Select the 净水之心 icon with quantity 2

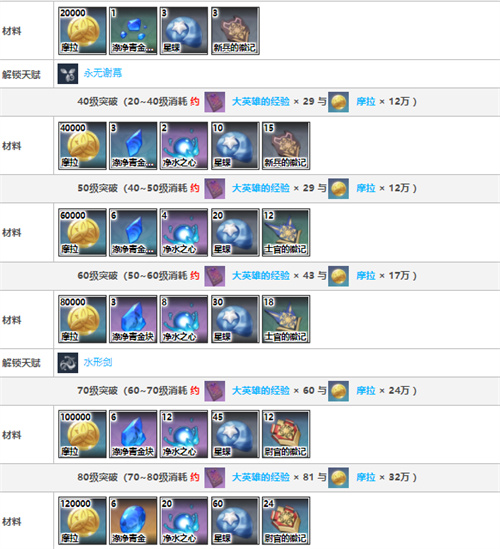184,146
